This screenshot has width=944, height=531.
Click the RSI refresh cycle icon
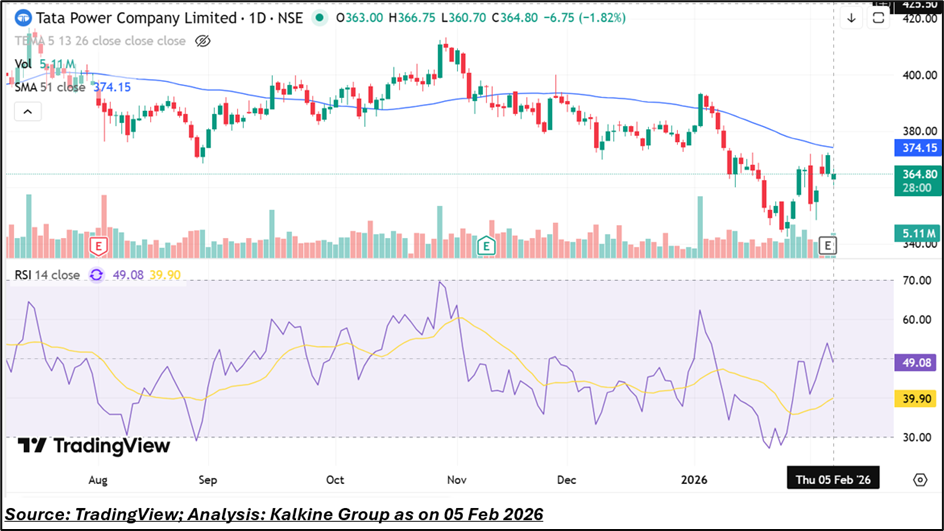pyautogui.click(x=97, y=275)
